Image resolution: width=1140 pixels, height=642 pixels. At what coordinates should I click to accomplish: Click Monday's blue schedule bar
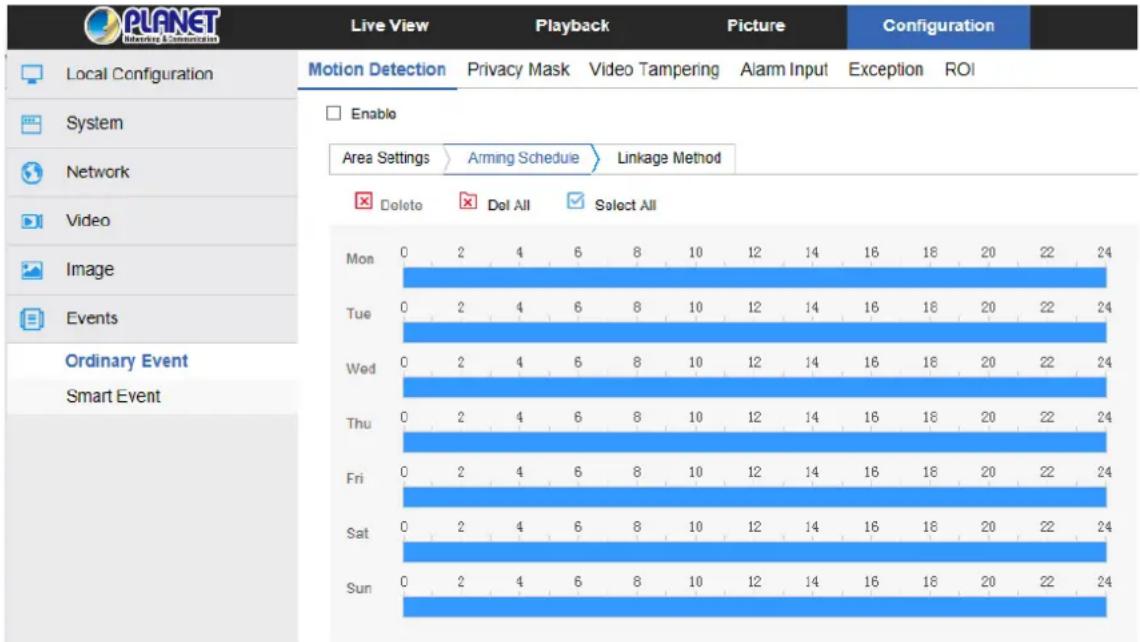[755, 277]
